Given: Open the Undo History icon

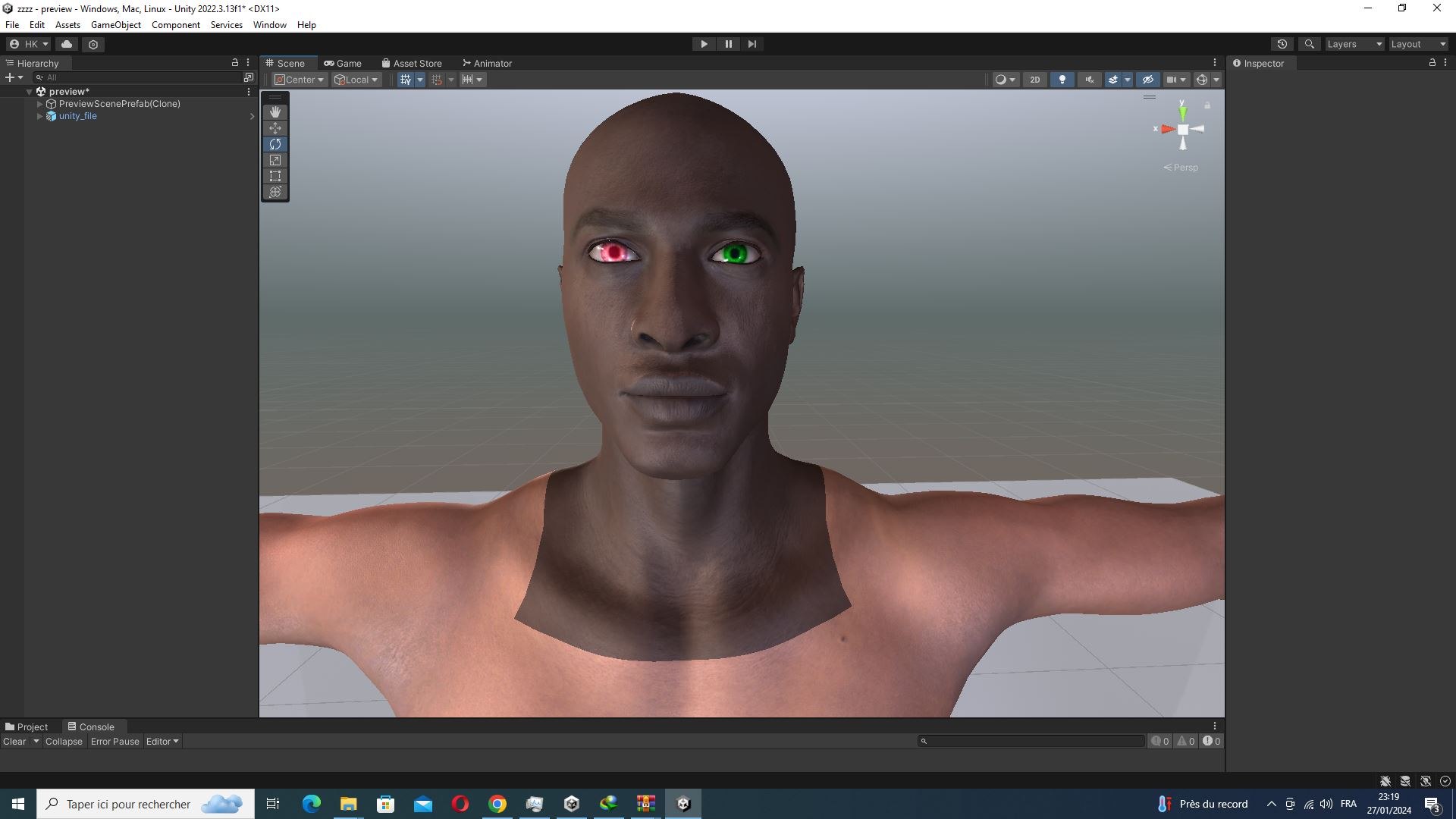Looking at the screenshot, I should coord(1282,44).
